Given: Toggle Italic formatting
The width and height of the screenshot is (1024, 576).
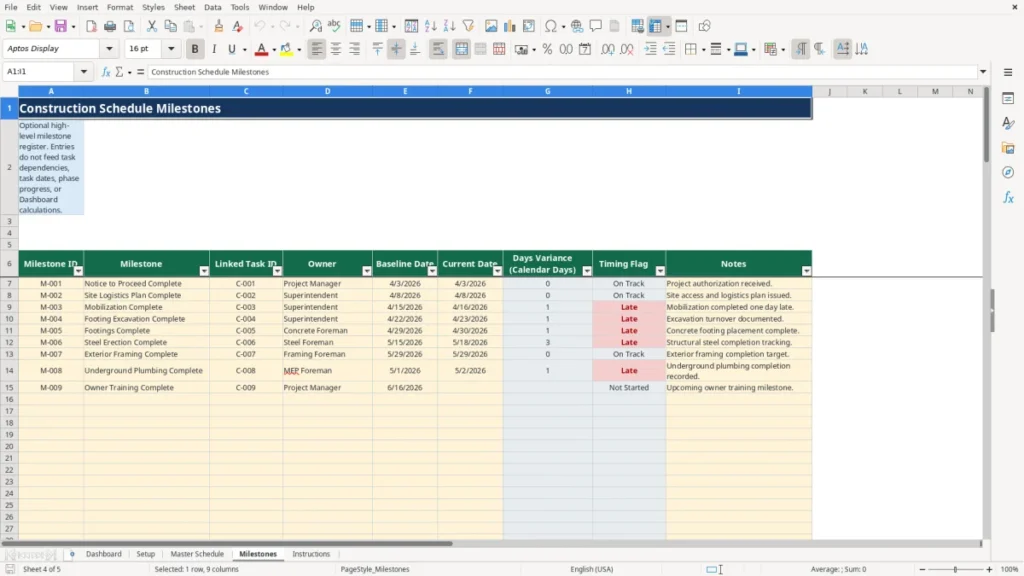Looking at the screenshot, I should point(214,49).
